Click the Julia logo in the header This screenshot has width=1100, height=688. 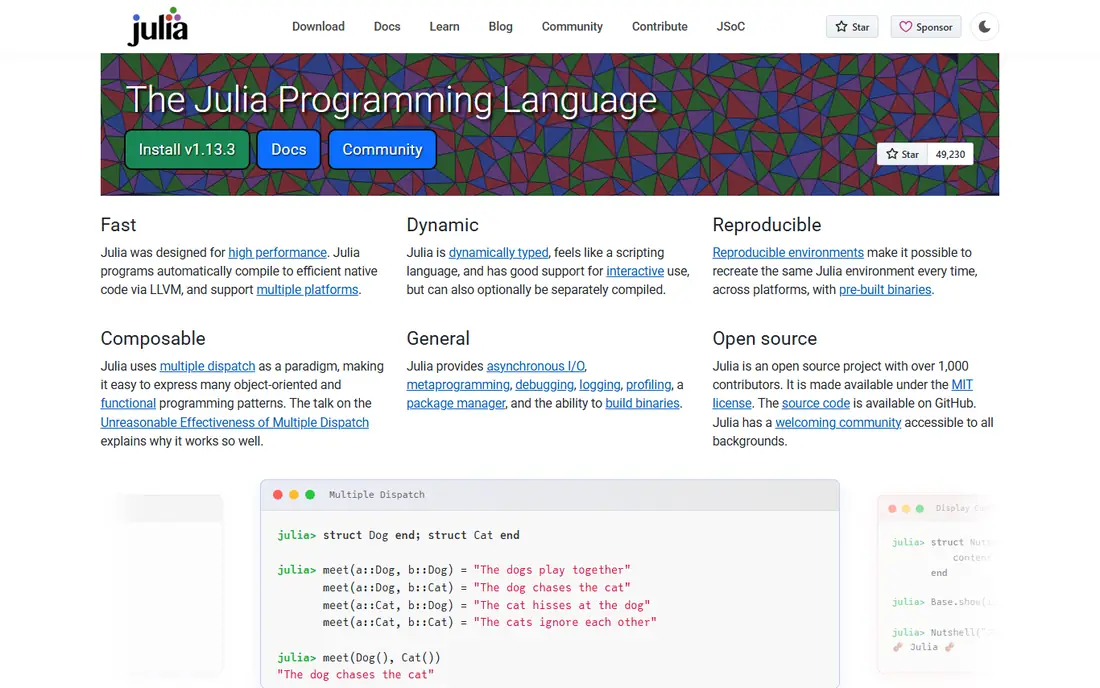[157, 27]
